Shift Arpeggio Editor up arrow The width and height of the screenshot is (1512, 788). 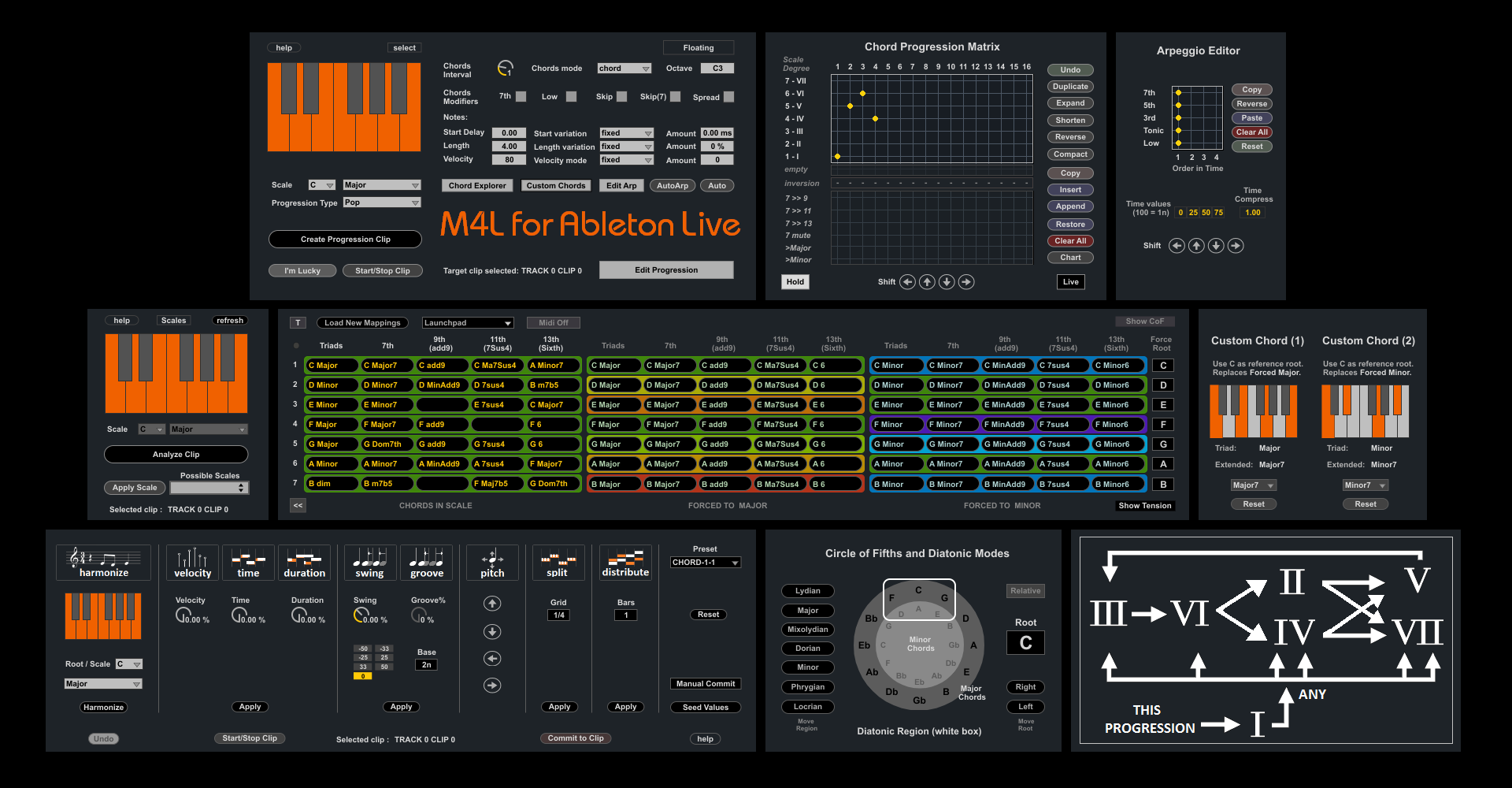[1196, 246]
